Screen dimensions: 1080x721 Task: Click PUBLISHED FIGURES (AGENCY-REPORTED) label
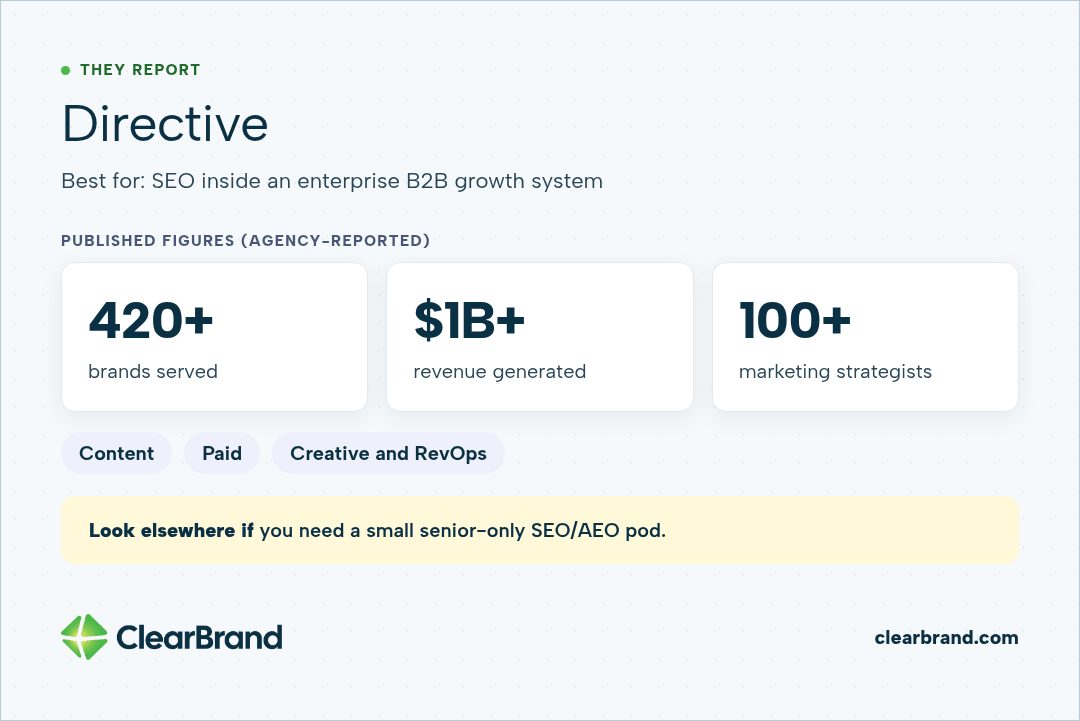tap(245, 240)
